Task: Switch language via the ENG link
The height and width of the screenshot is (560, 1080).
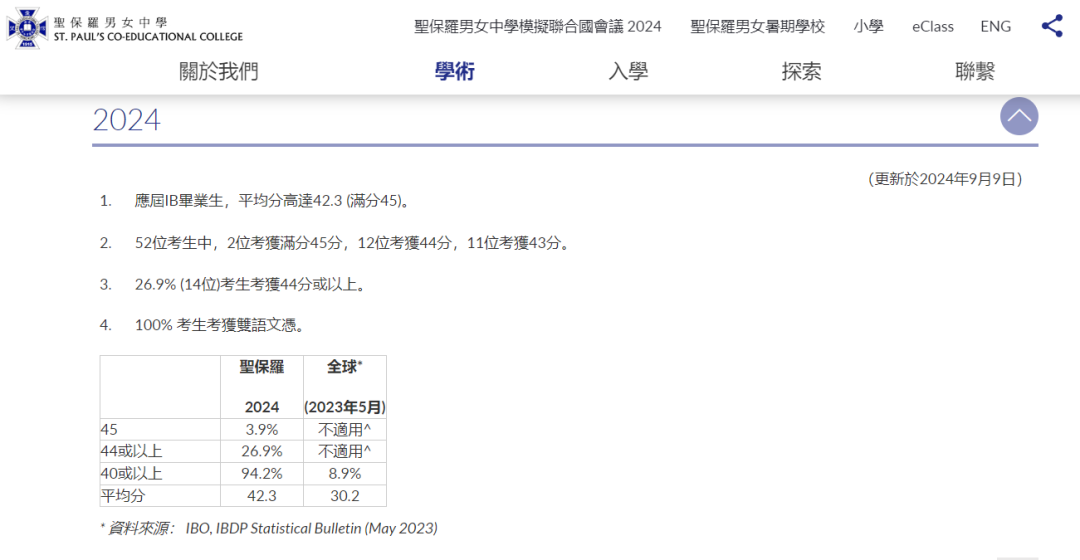Action: point(995,27)
